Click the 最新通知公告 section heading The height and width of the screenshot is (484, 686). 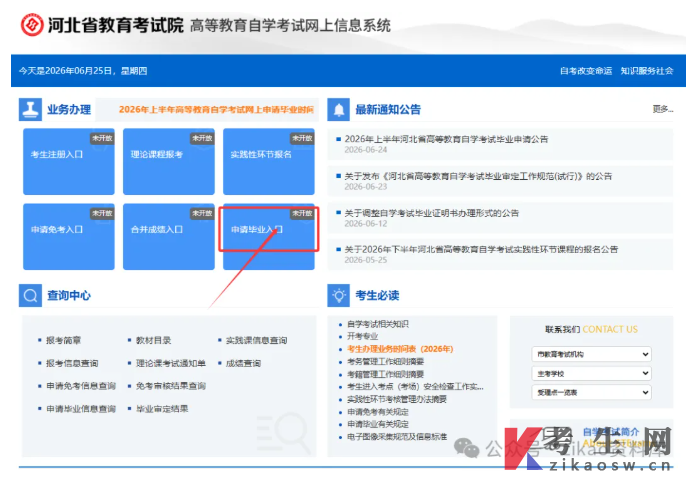click(388, 109)
